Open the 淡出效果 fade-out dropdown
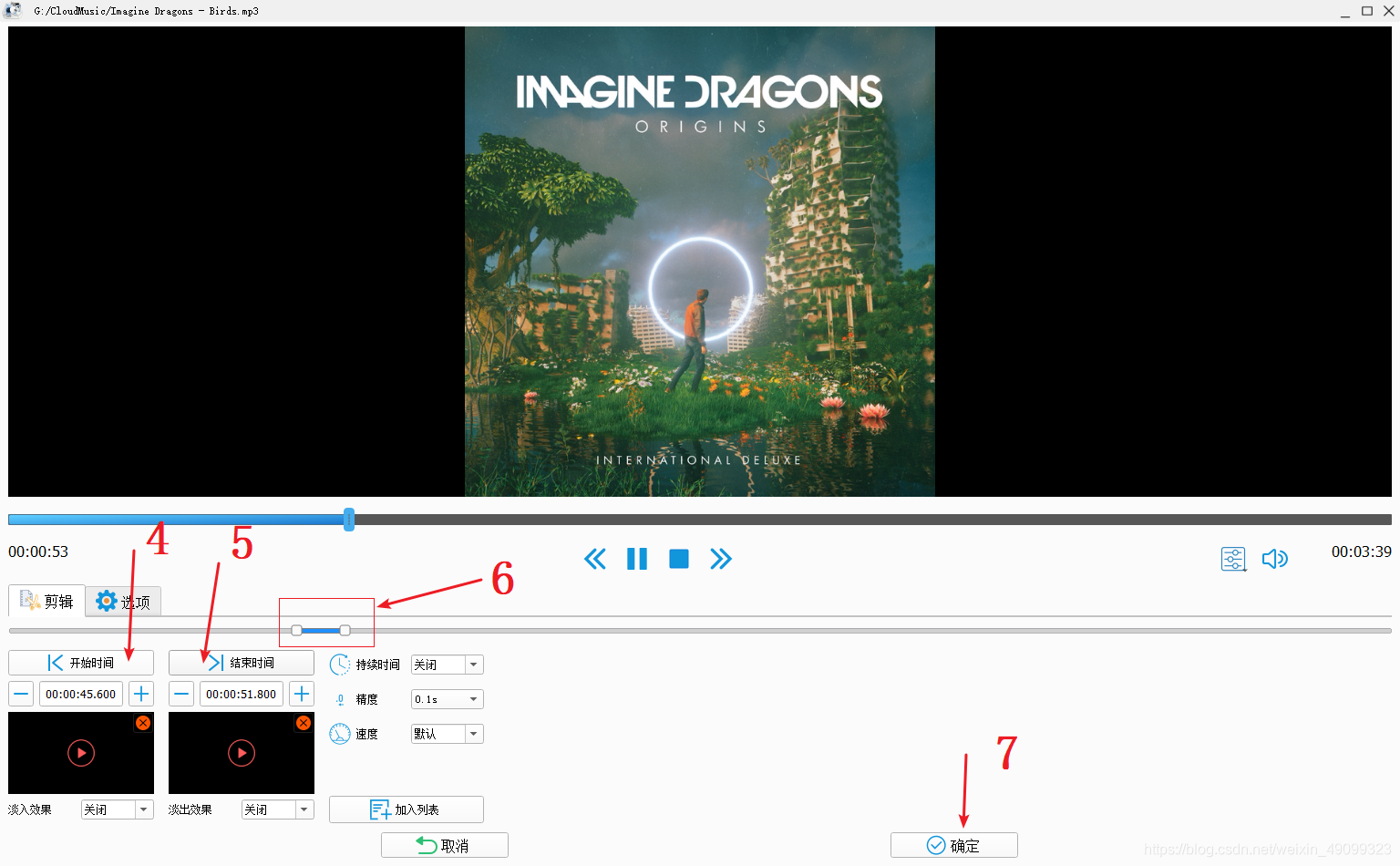 pos(278,809)
